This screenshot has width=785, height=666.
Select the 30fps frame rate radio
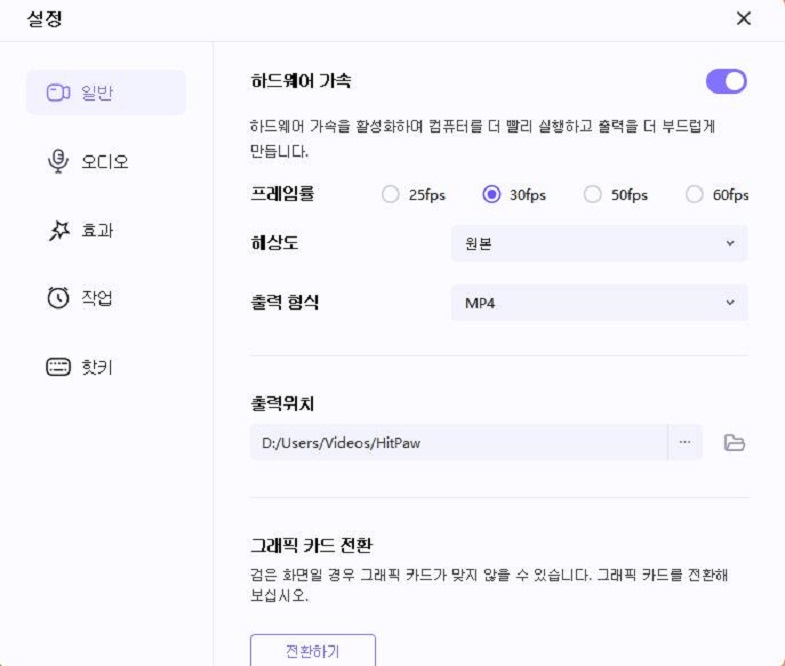click(x=491, y=195)
